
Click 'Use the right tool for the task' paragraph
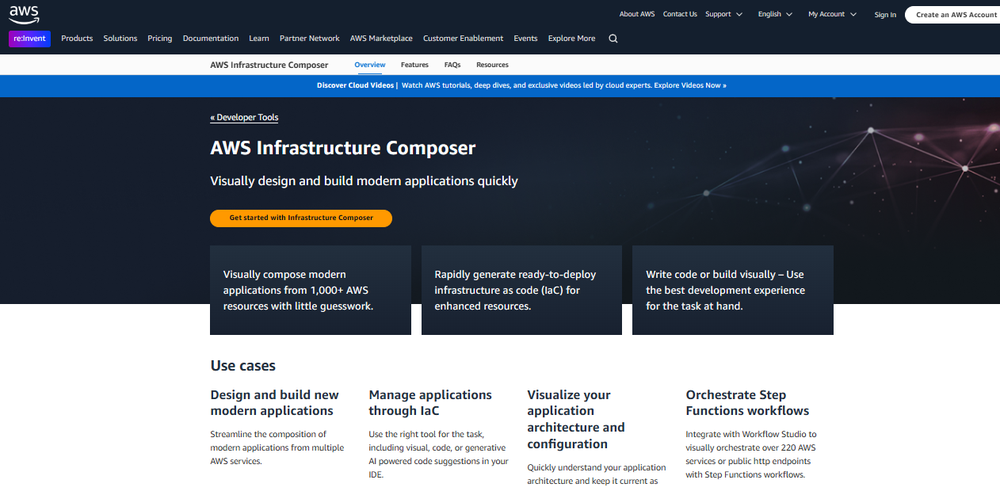pos(438,454)
